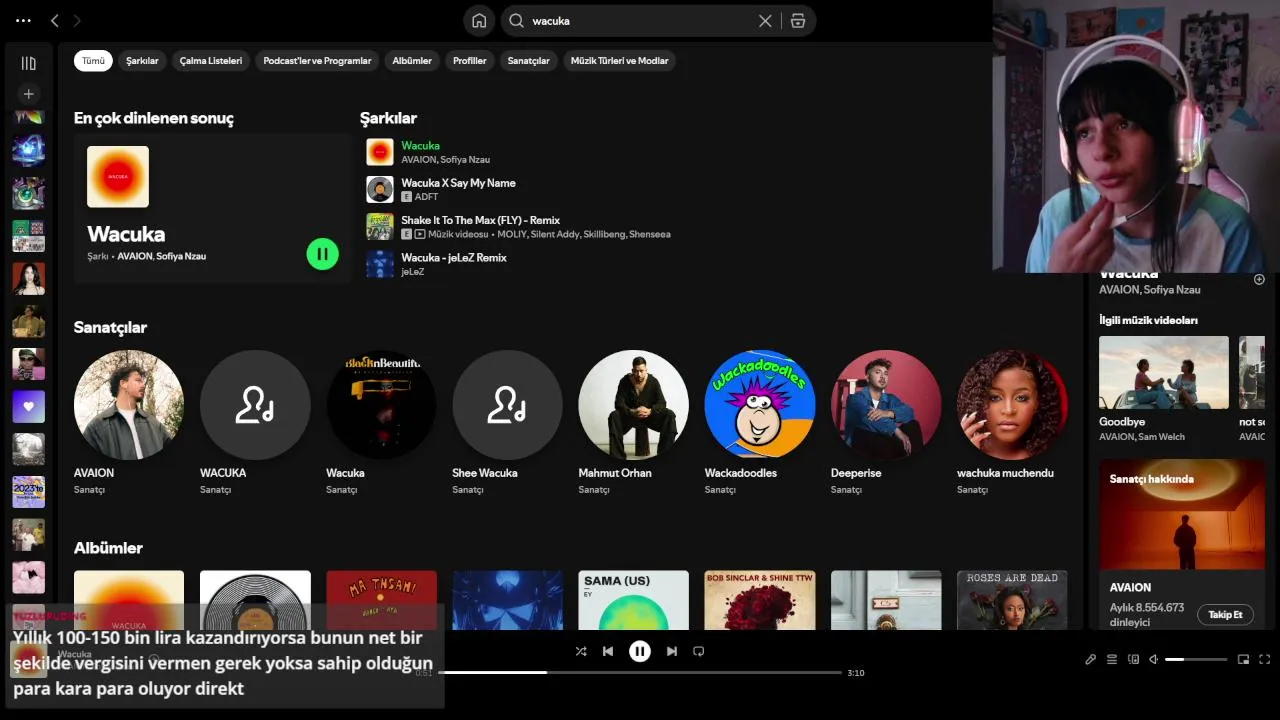The height and width of the screenshot is (720, 1280).
Task: Select the Tümü filter chip
Action: click(x=93, y=61)
